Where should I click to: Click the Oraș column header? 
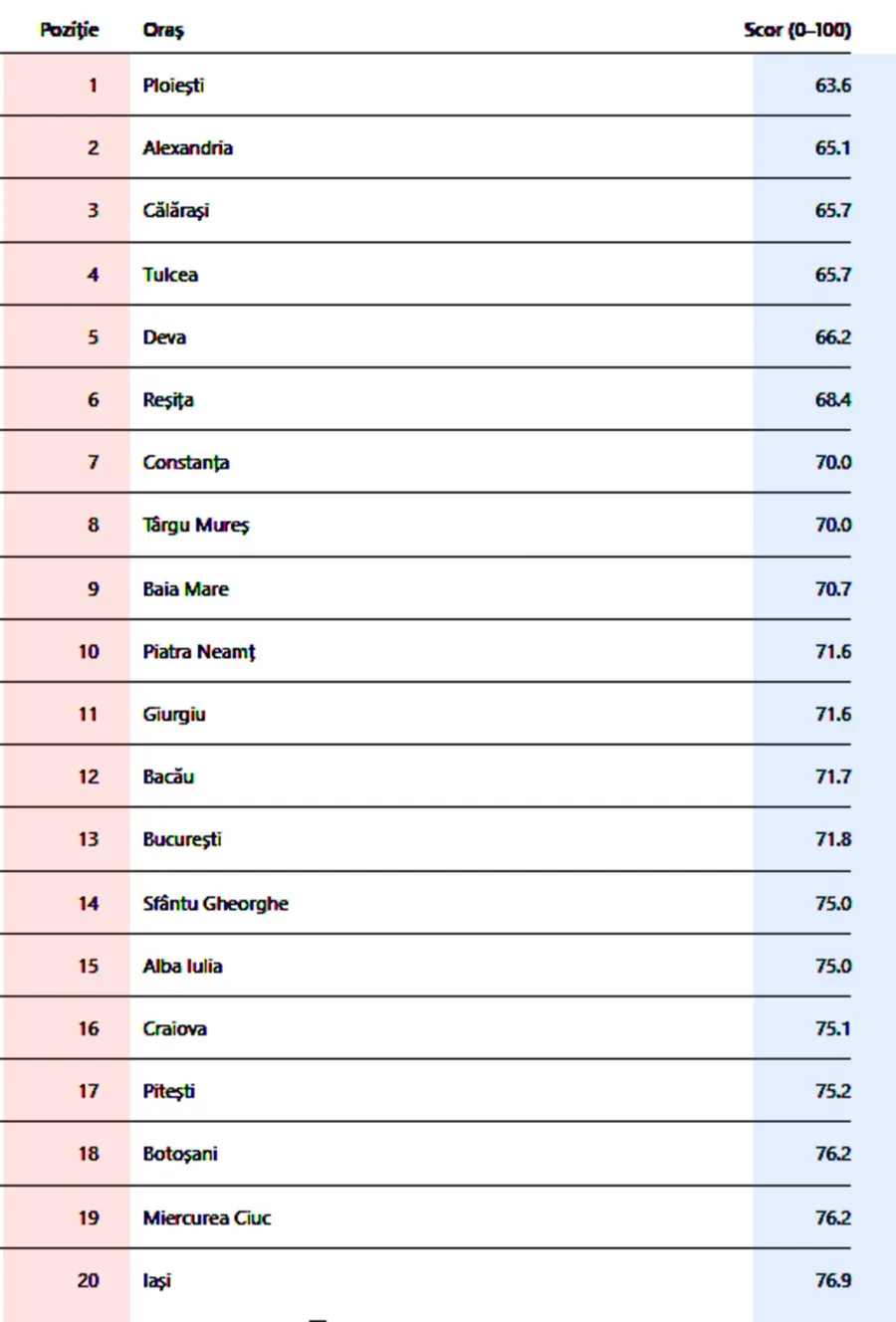pyautogui.click(x=163, y=30)
